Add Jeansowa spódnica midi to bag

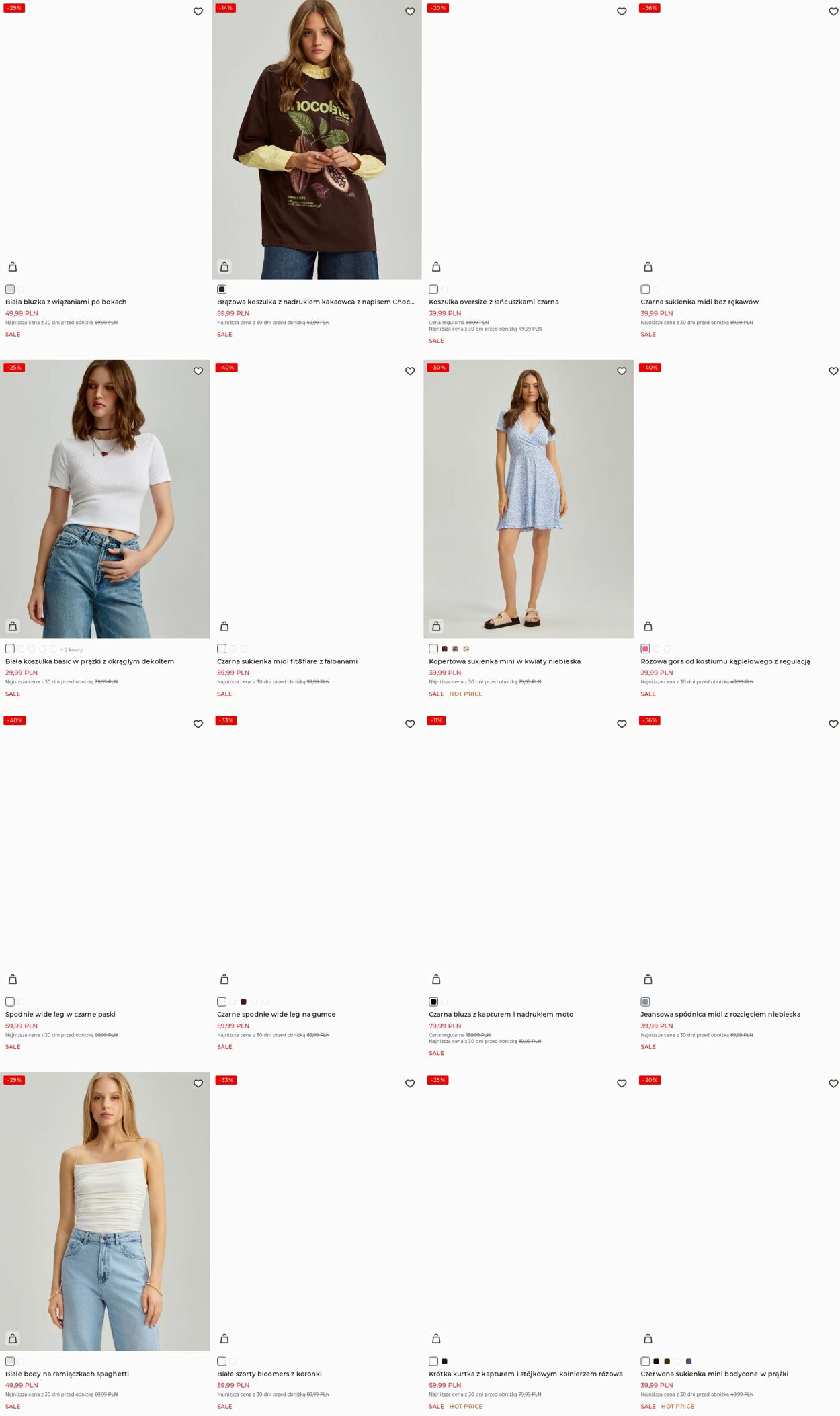(648, 979)
